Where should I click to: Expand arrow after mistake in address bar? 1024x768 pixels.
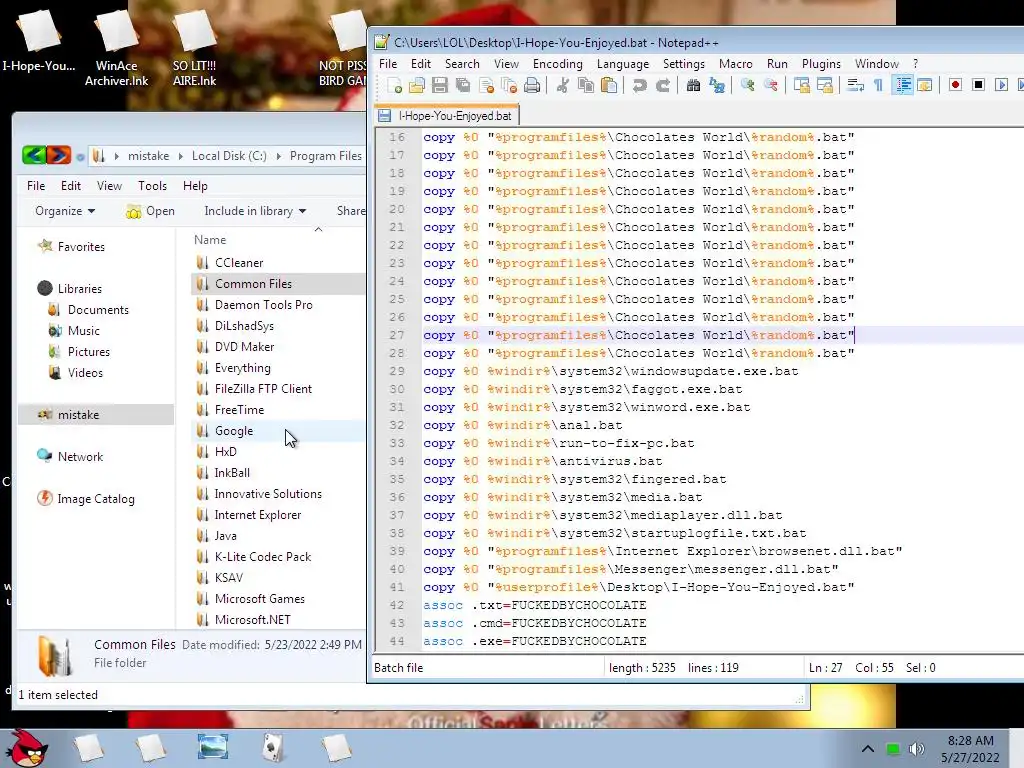(x=181, y=156)
